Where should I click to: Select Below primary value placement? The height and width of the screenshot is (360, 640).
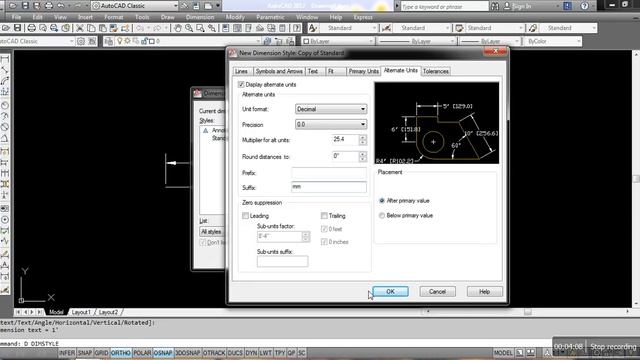click(382, 215)
